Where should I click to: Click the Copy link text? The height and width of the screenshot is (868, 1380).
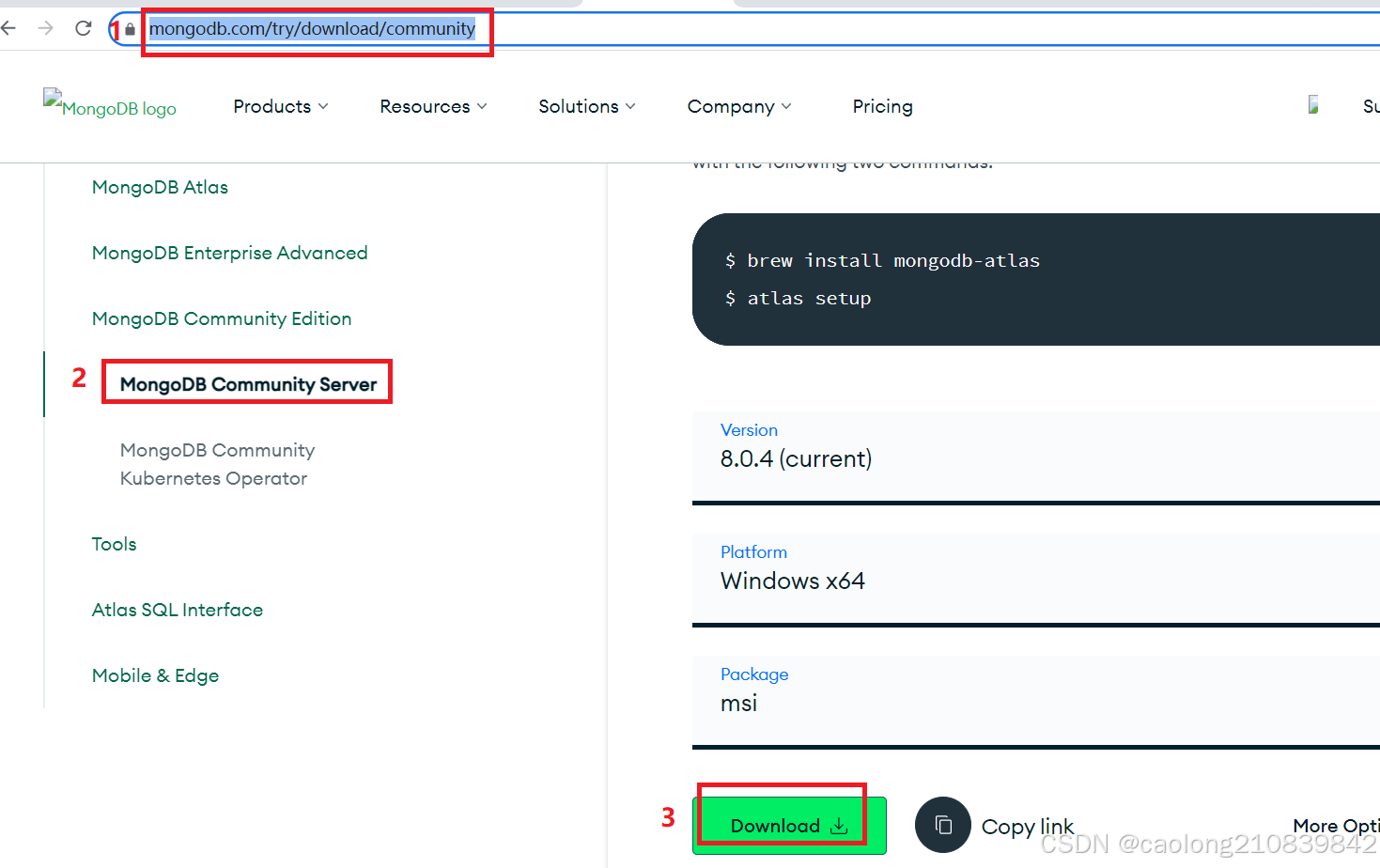(1028, 827)
